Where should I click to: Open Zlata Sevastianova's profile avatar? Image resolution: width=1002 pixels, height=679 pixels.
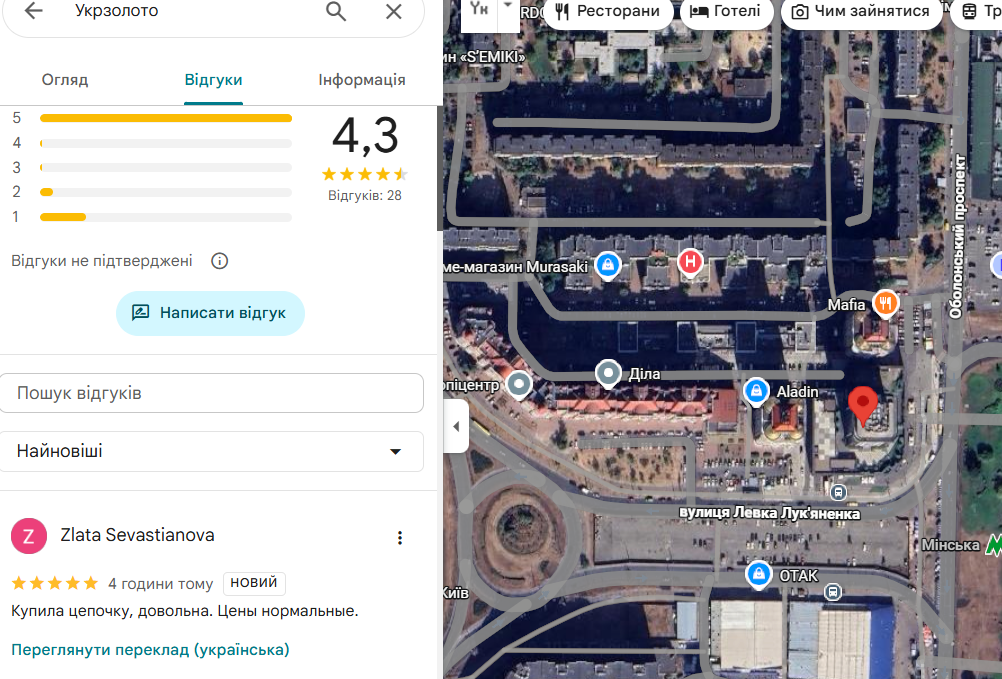pyautogui.click(x=29, y=536)
